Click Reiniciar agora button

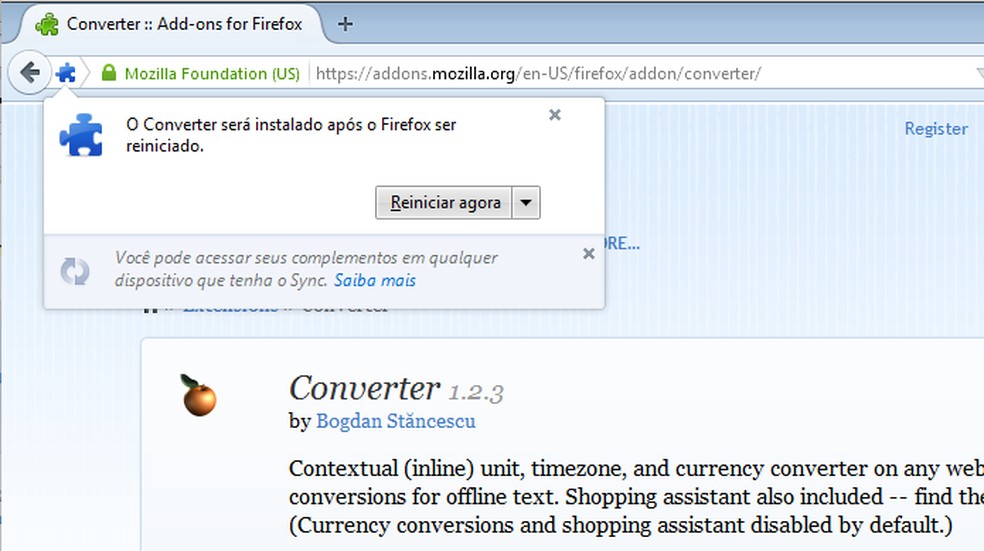(x=444, y=203)
